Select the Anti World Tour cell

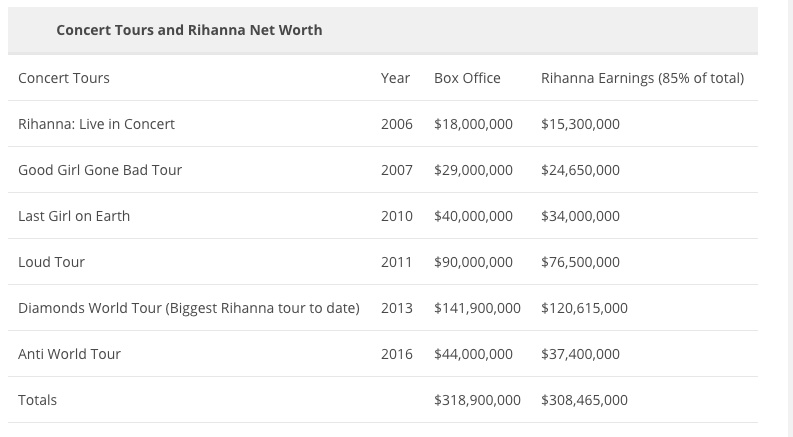[x=69, y=354]
